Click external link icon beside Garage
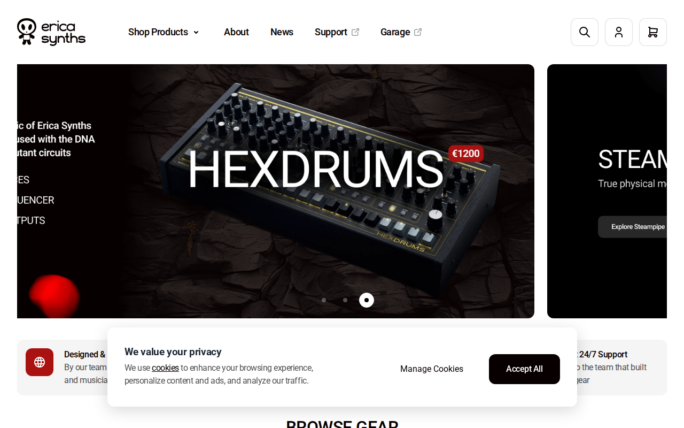The width and height of the screenshot is (684, 428). [417, 32]
